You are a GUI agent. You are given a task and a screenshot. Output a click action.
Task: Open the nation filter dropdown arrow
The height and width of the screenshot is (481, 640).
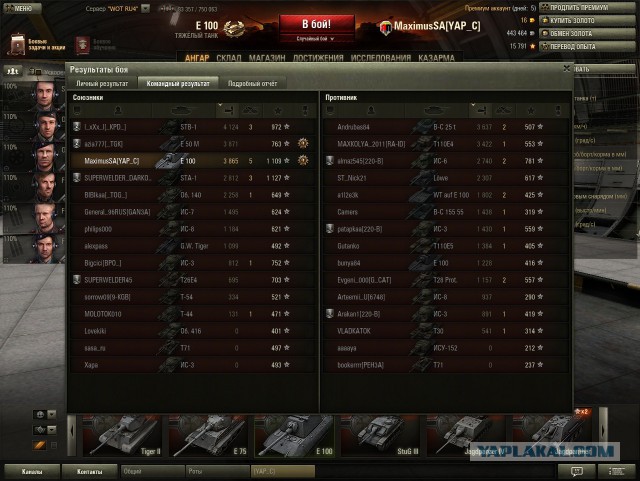coord(52,414)
